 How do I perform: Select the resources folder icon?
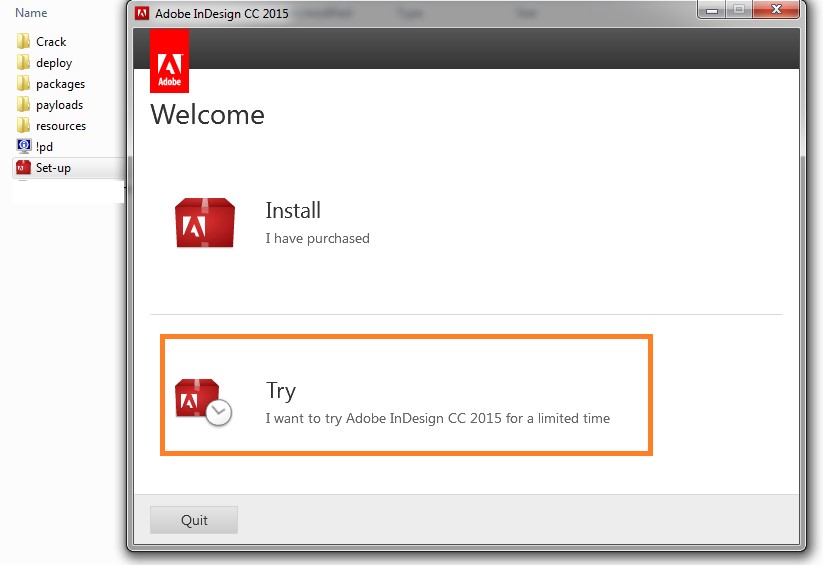click(x=23, y=126)
